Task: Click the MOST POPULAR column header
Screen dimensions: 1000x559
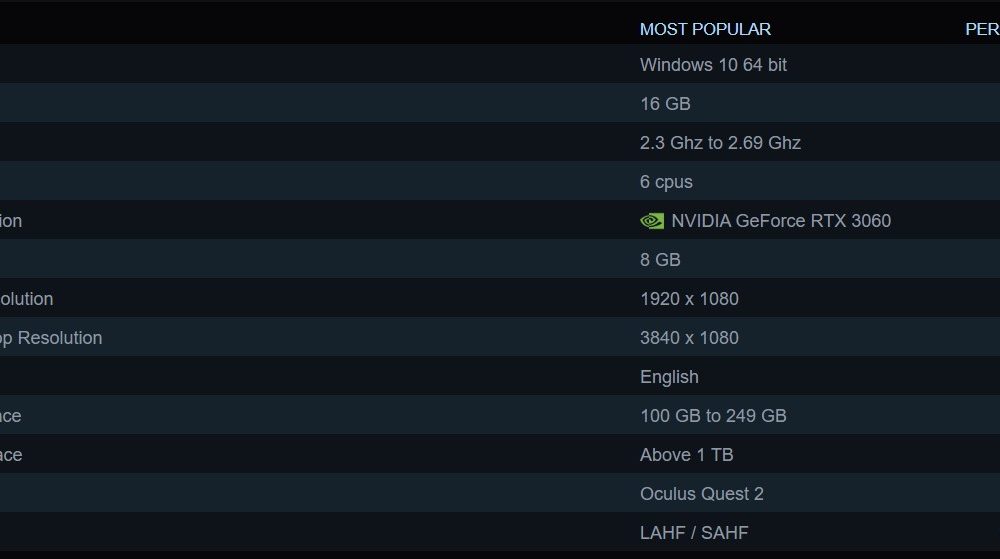Action: tap(705, 29)
